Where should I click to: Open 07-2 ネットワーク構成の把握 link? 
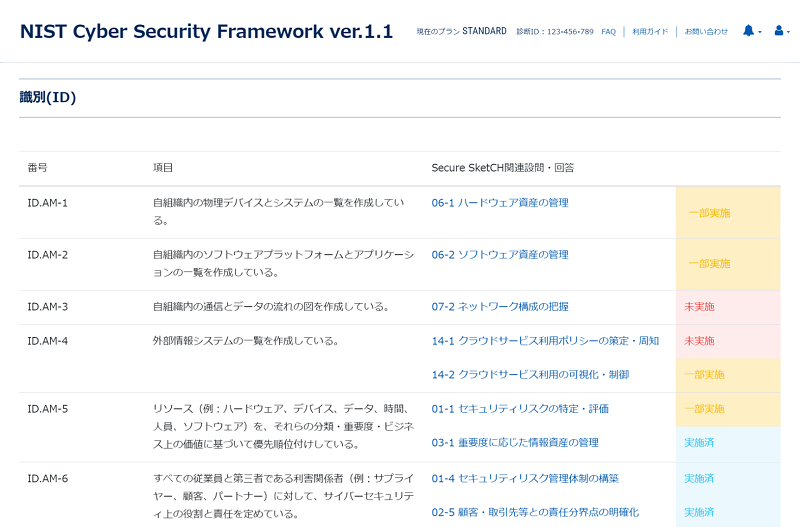500,307
